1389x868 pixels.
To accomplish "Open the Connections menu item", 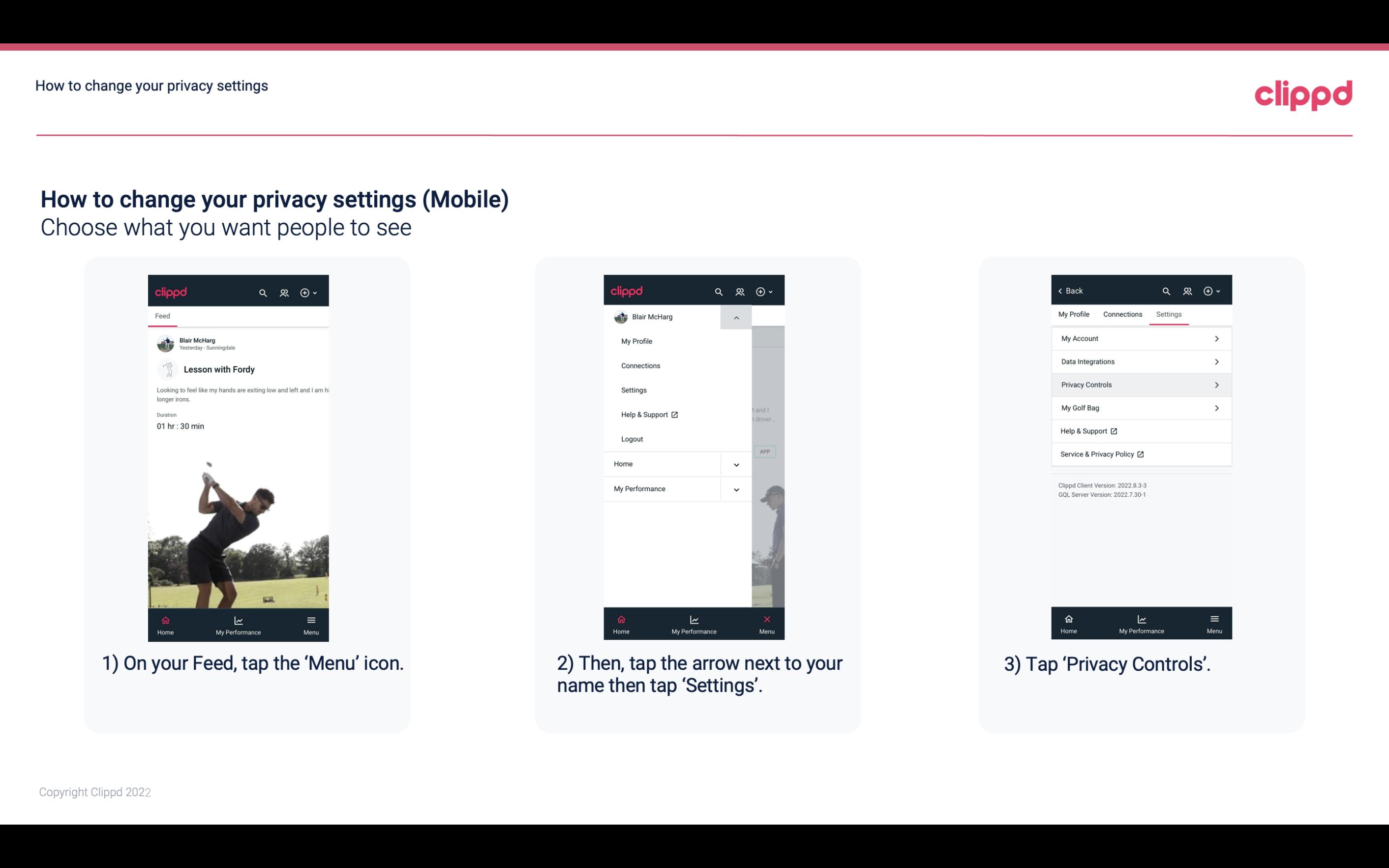I will [x=640, y=365].
